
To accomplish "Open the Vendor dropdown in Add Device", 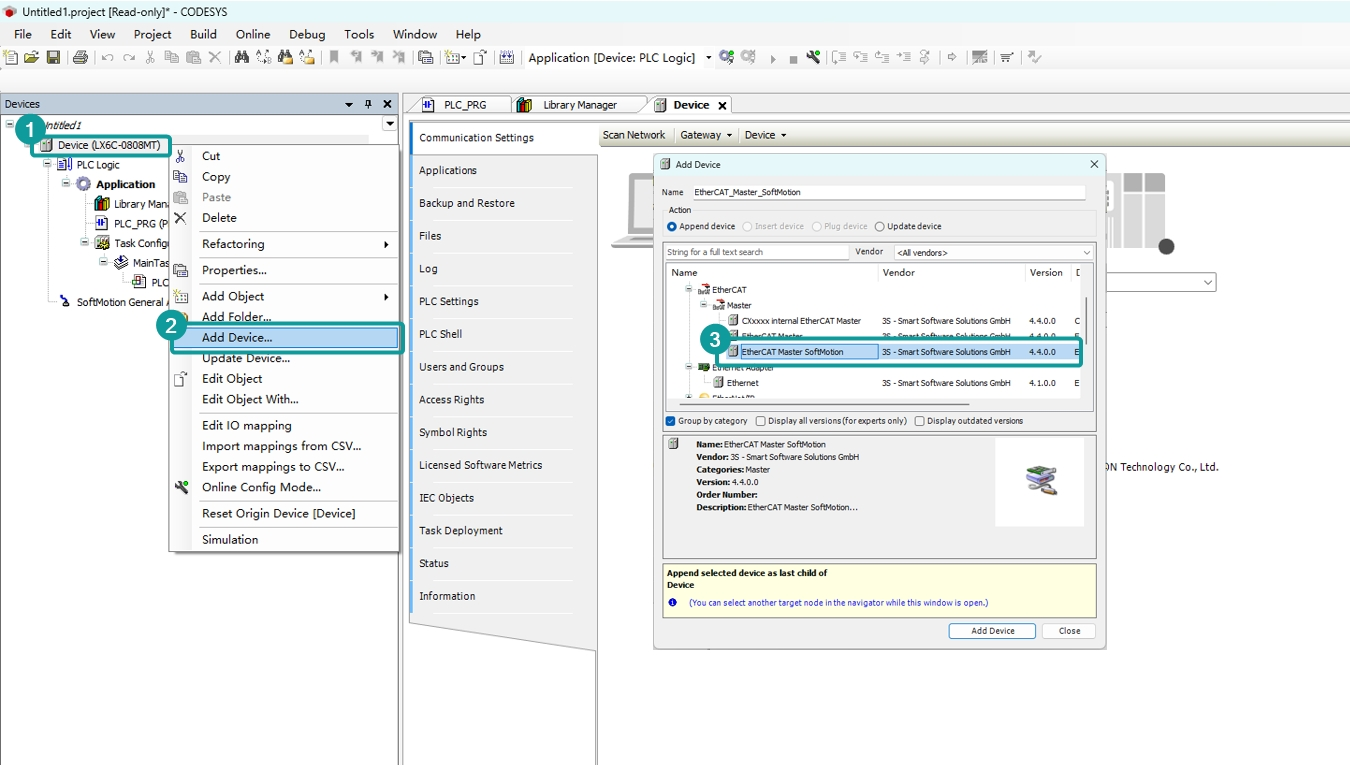I will 993,253.
